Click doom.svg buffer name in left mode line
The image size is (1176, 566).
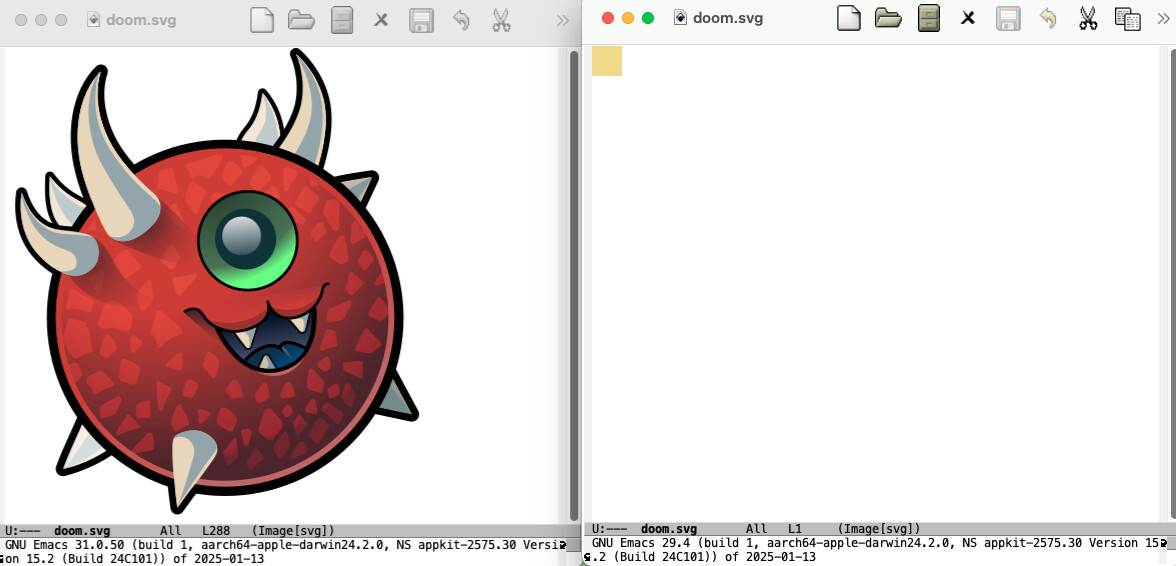pyautogui.click(x=82, y=531)
